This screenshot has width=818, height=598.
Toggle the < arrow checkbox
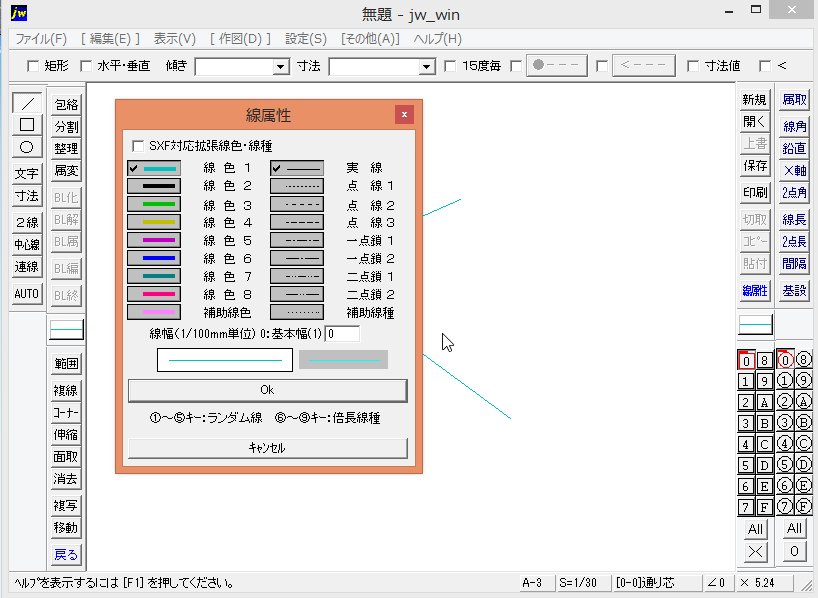[765, 66]
